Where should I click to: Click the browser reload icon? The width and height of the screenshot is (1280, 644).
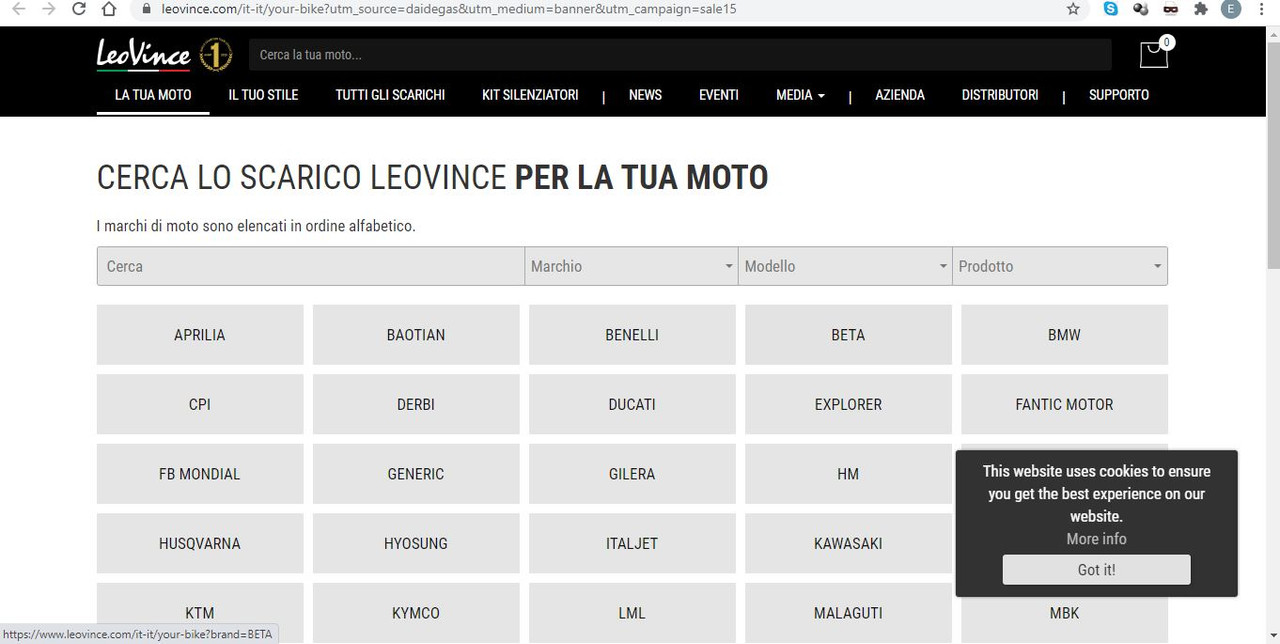[x=79, y=9]
